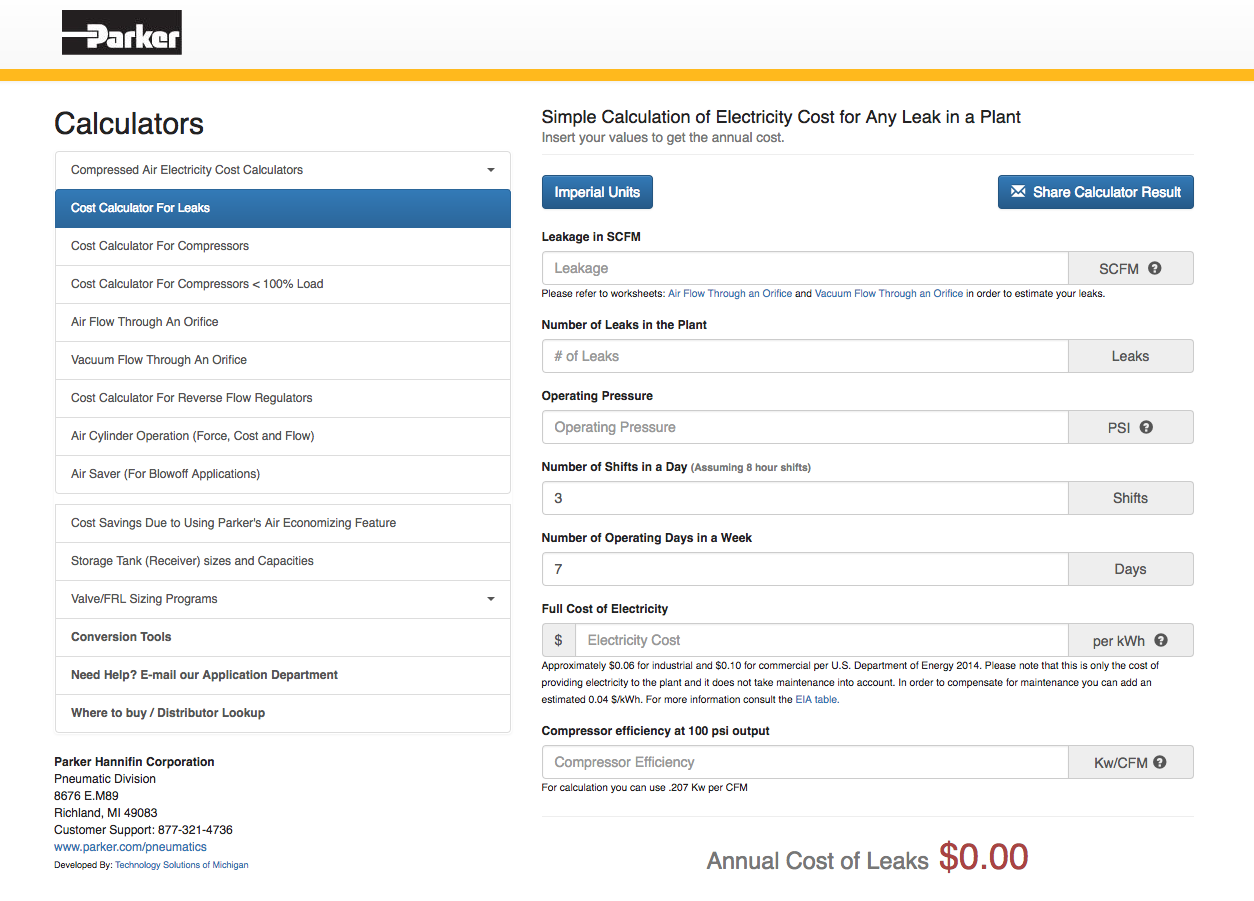
Task: Toggle the Imperial Units button
Action: [x=597, y=192]
